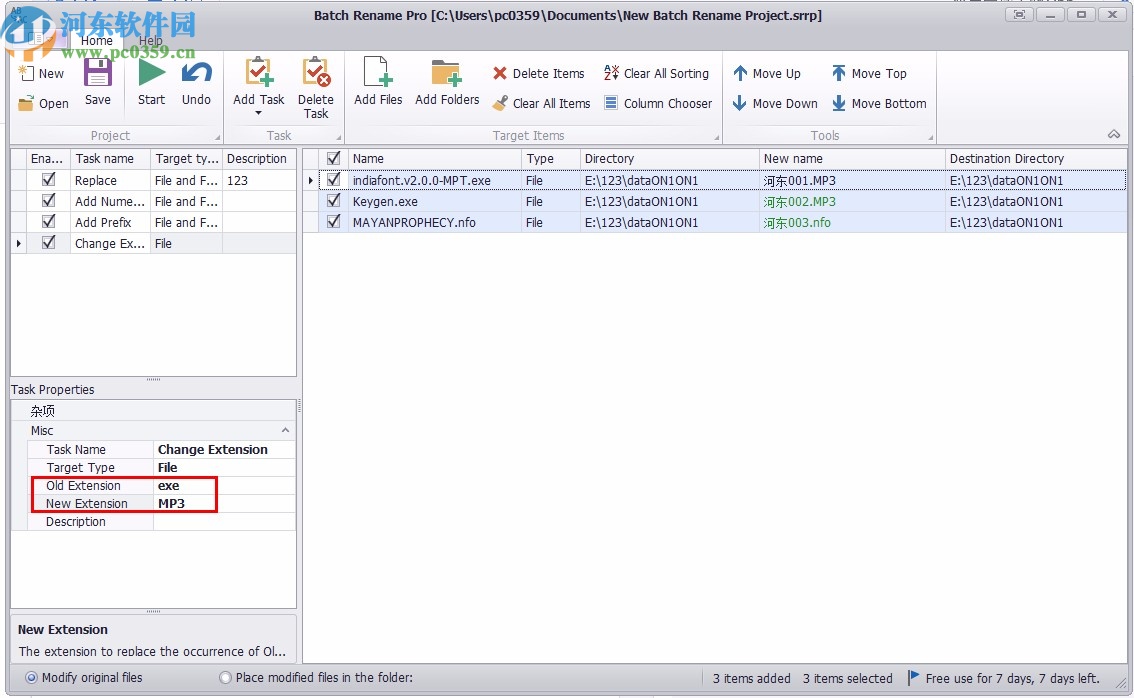Disable the Replace task checkbox
Image resolution: width=1134 pixels, height=698 pixels.
coord(48,181)
